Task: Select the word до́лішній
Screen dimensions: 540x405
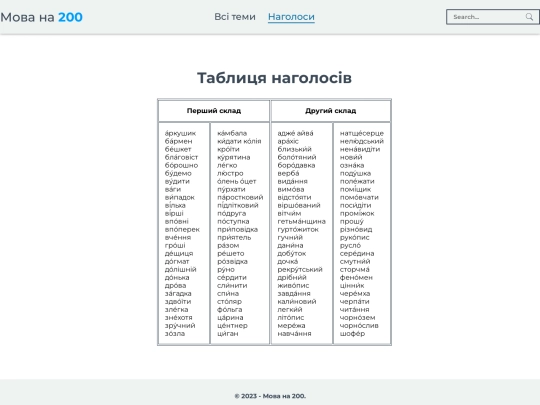Action: [x=180, y=269]
